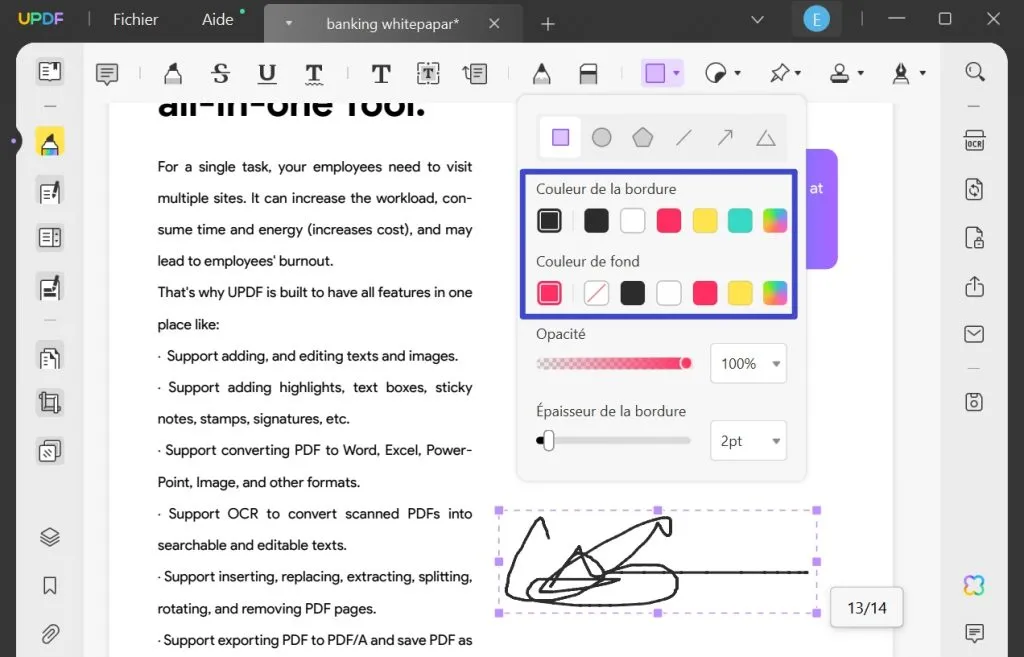This screenshot has height=657, width=1024.
Task: Select the Text Box tool
Action: pyautogui.click(x=428, y=74)
